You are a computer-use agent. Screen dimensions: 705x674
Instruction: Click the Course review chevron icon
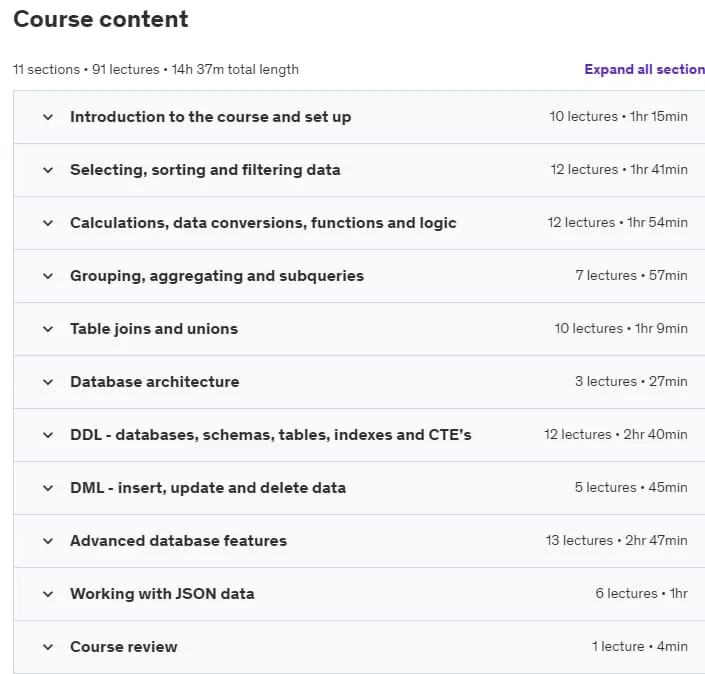coord(48,648)
